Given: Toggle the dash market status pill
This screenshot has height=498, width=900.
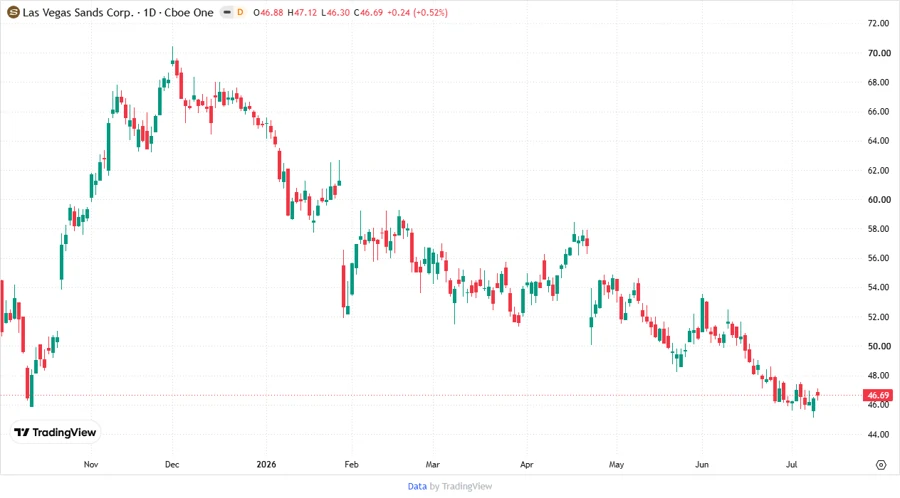Looking at the screenshot, I should (x=227, y=12).
